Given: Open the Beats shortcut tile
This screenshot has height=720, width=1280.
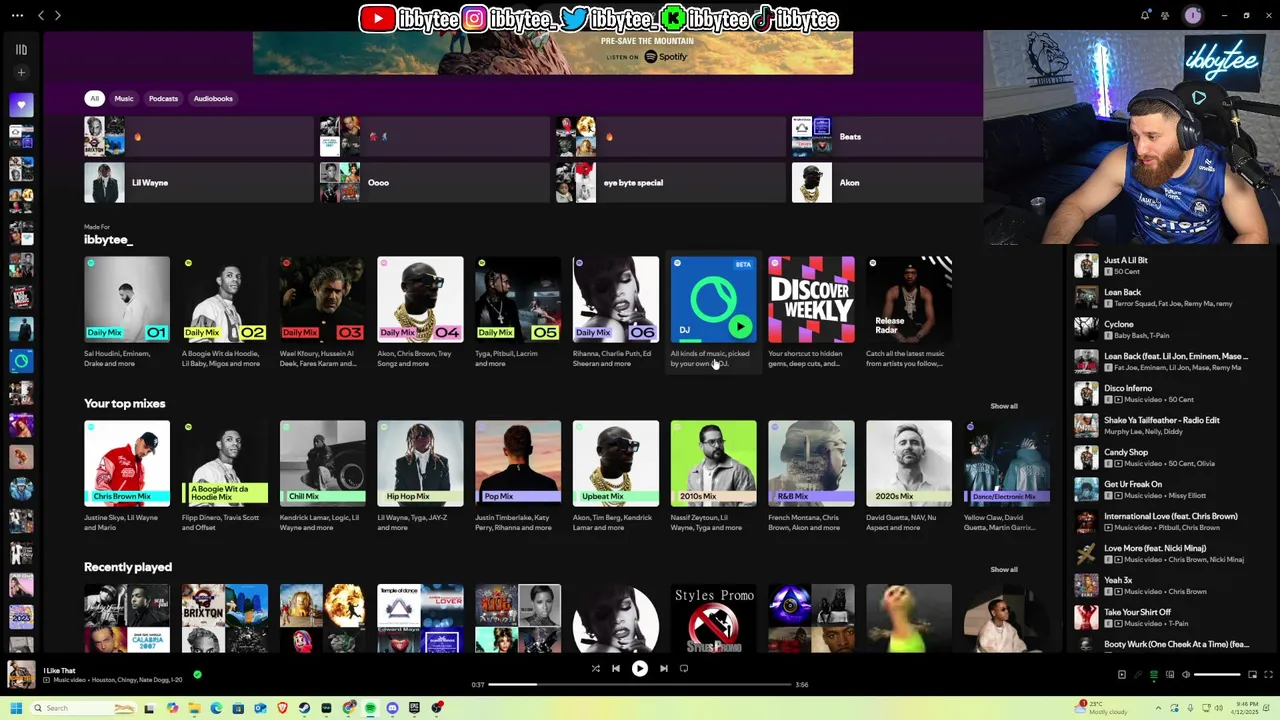Looking at the screenshot, I should [887, 137].
